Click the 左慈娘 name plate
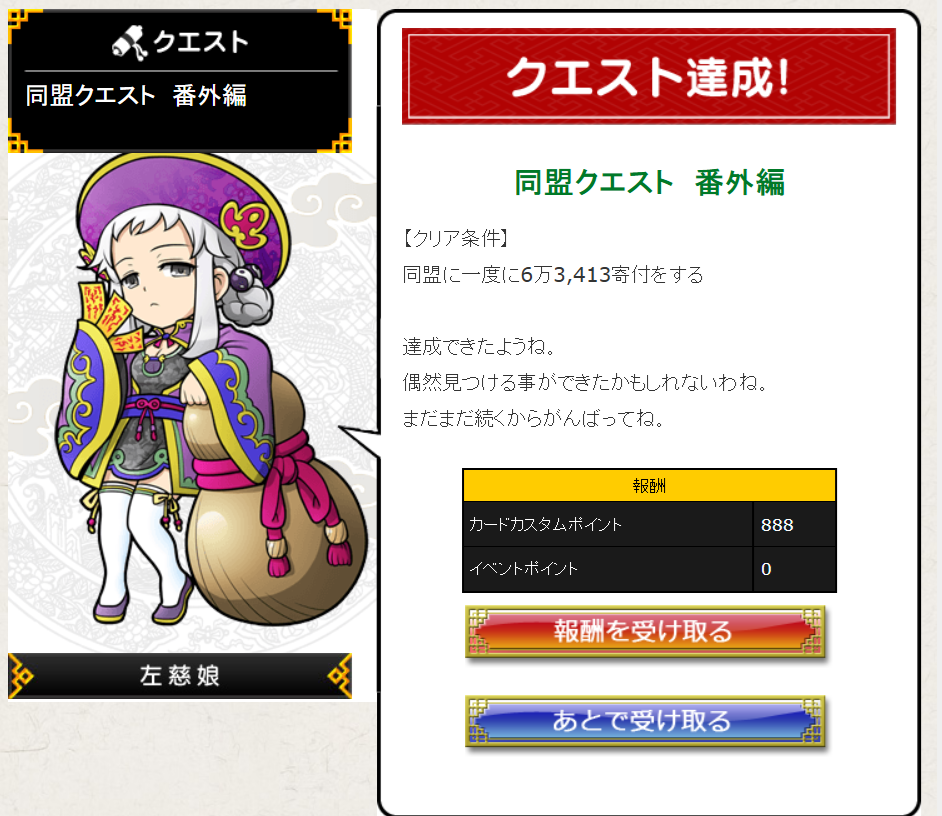This screenshot has height=816, width=942. click(x=180, y=675)
